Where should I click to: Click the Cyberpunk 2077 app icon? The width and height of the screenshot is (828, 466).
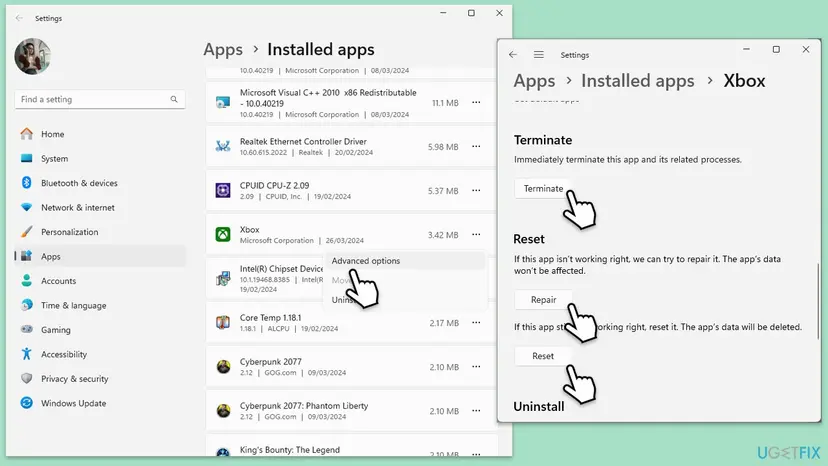(223, 367)
